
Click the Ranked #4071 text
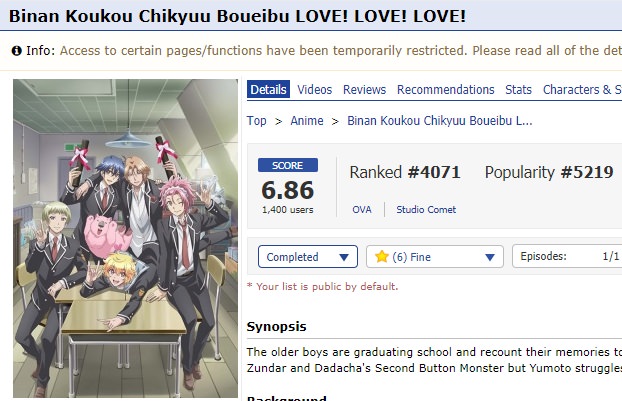tap(405, 172)
